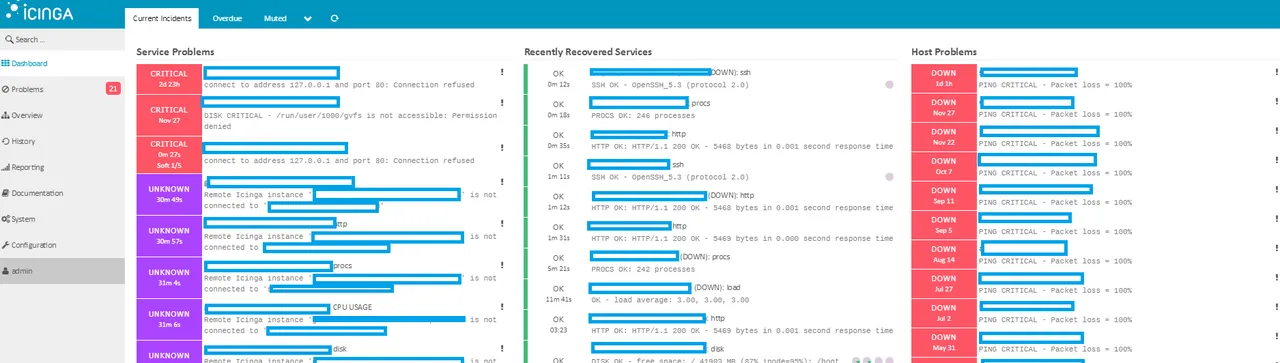
Task: Open Documentation in the sidebar
Action: click(x=62, y=193)
